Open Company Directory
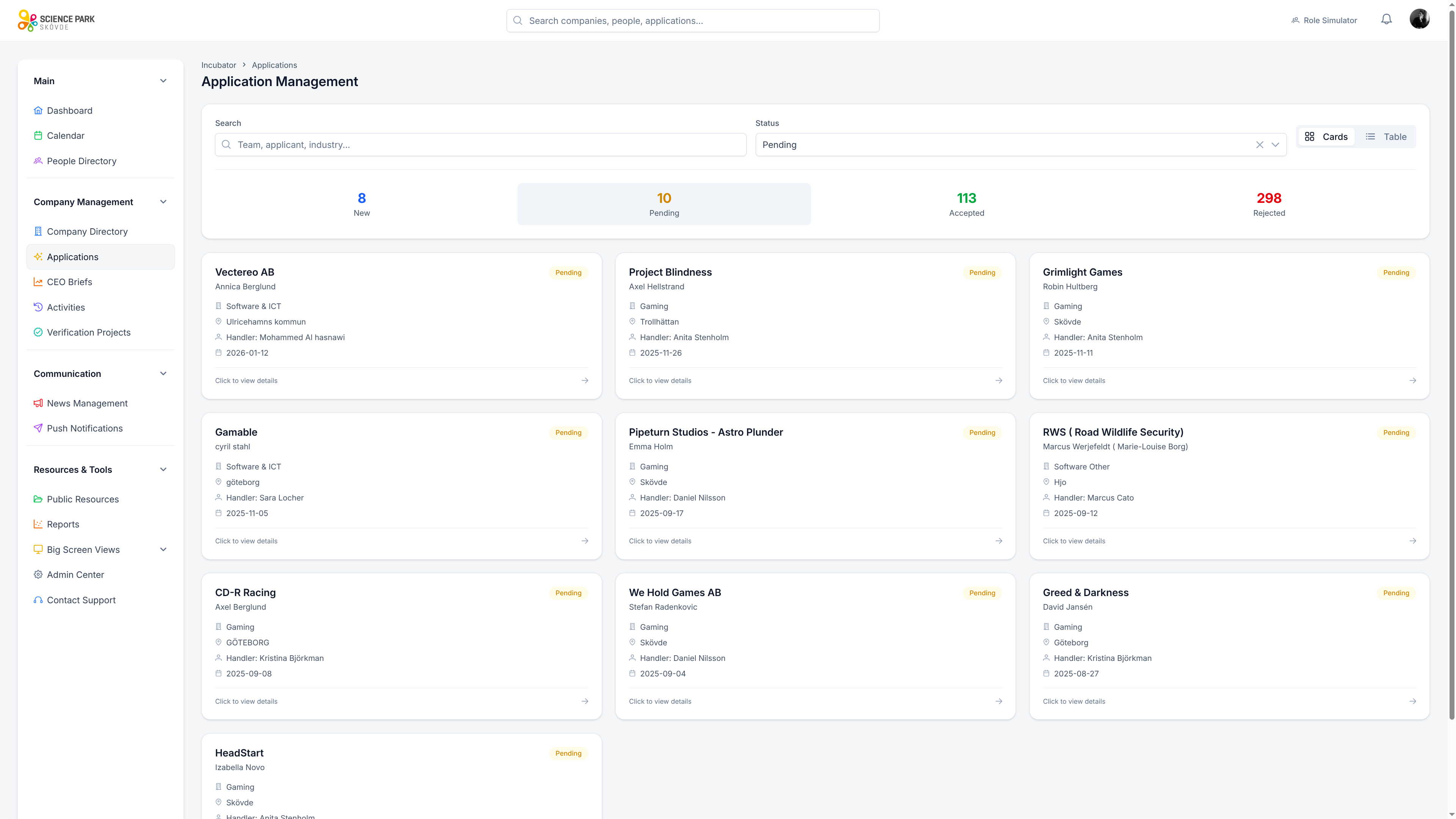 pos(100,232)
